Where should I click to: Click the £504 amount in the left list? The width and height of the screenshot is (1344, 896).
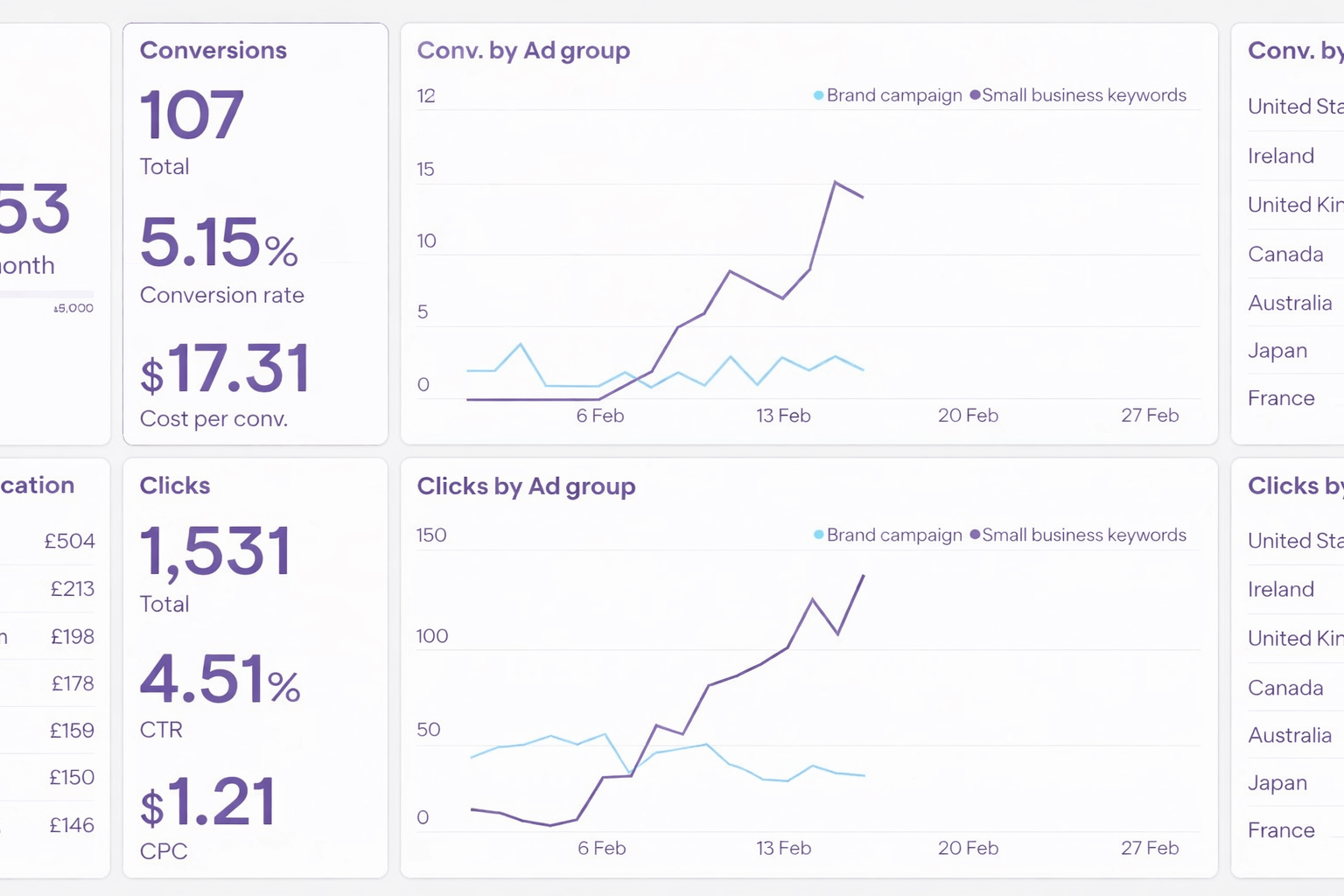pyautogui.click(x=70, y=542)
